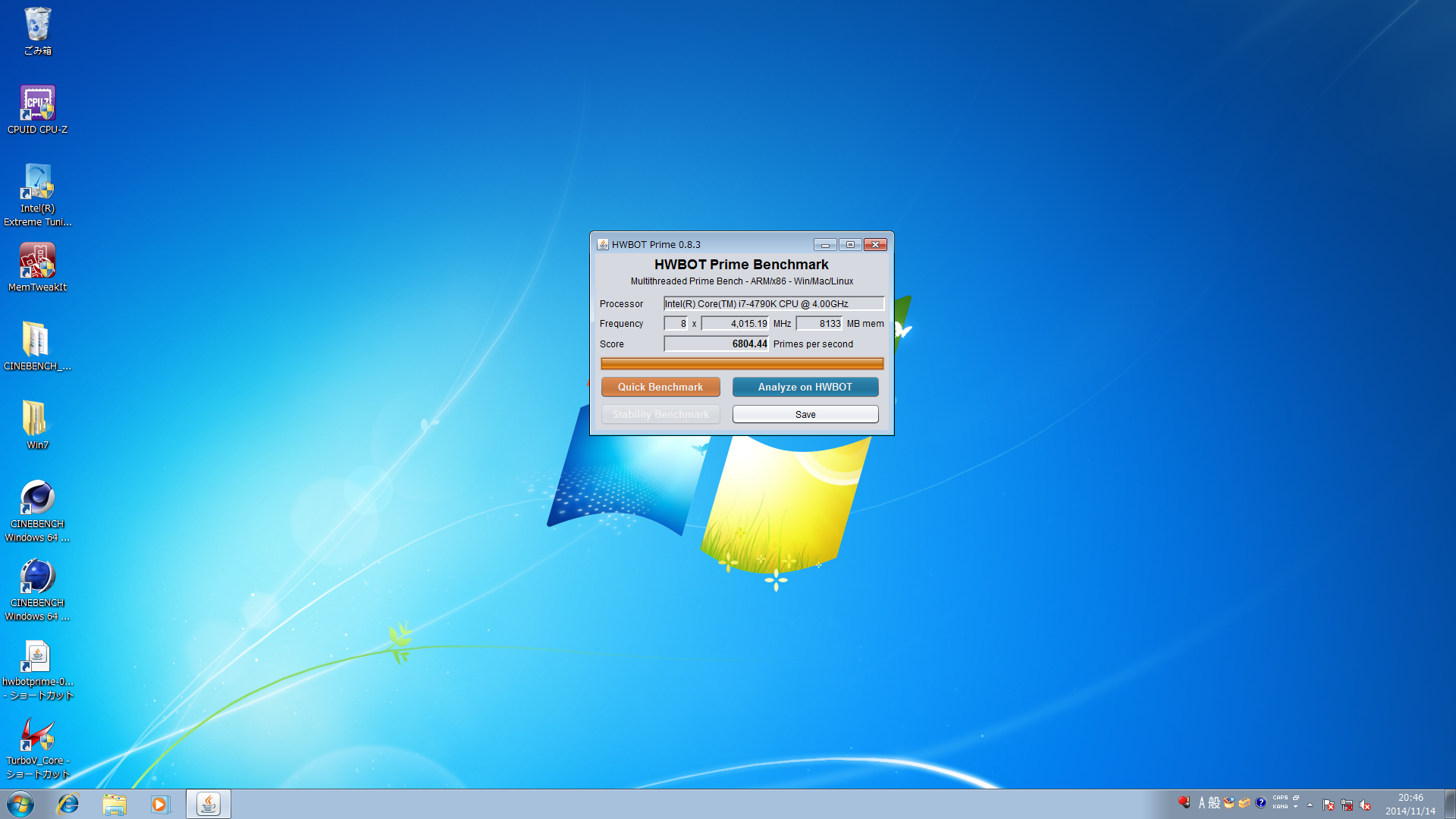Image resolution: width=1456 pixels, height=819 pixels.
Task: Click the red ball IME tray icon
Action: click(1184, 802)
